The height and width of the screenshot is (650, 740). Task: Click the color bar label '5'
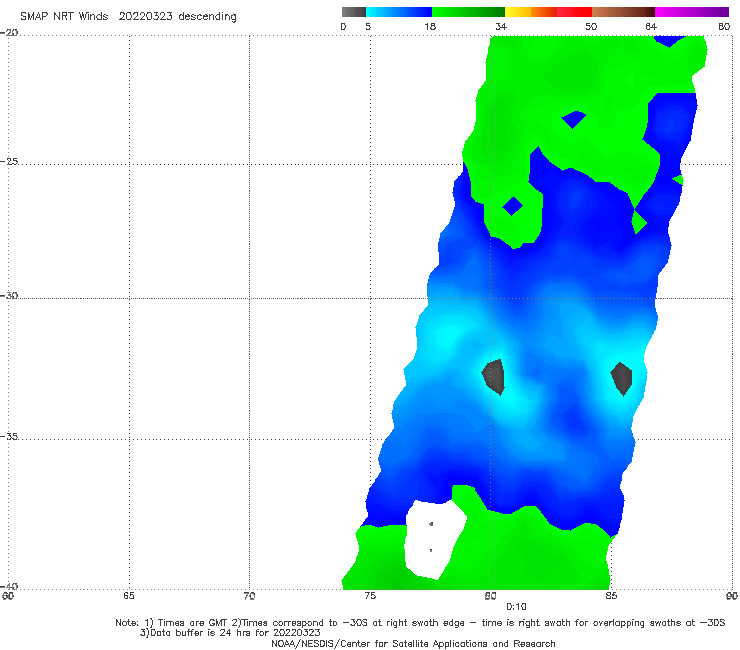(x=368, y=26)
